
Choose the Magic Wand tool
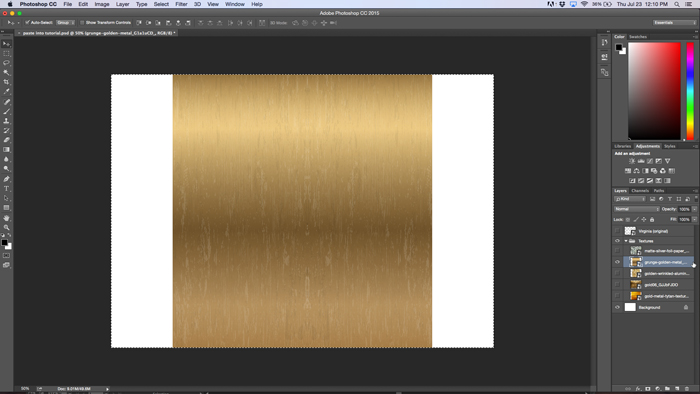[6, 72]
